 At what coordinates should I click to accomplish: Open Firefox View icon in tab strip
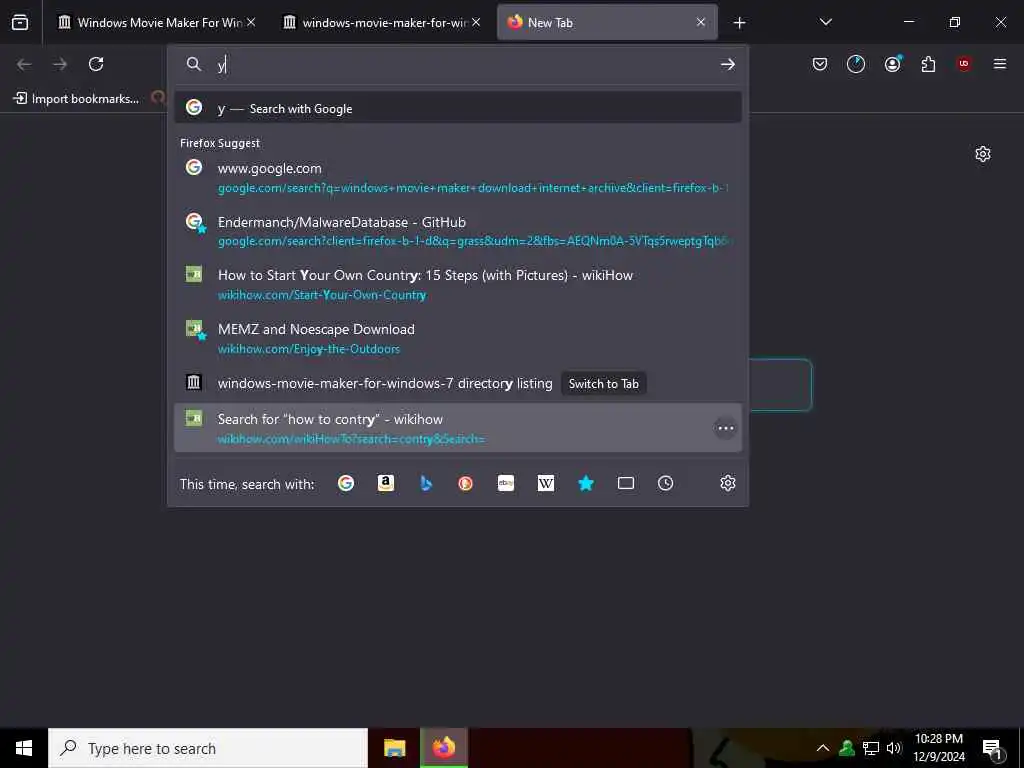pyautogui.click(x=20, y=22)
